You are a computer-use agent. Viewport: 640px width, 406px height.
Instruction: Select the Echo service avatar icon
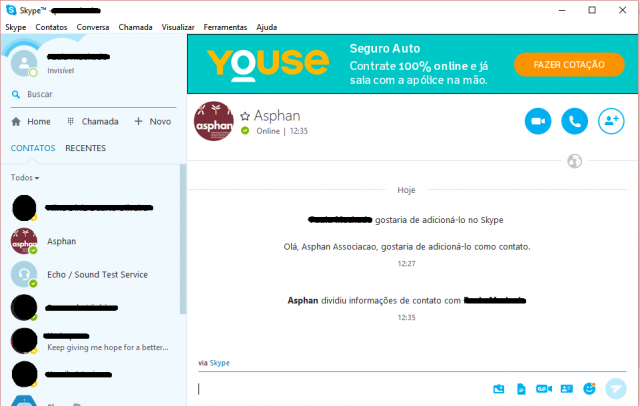point(24,275)
